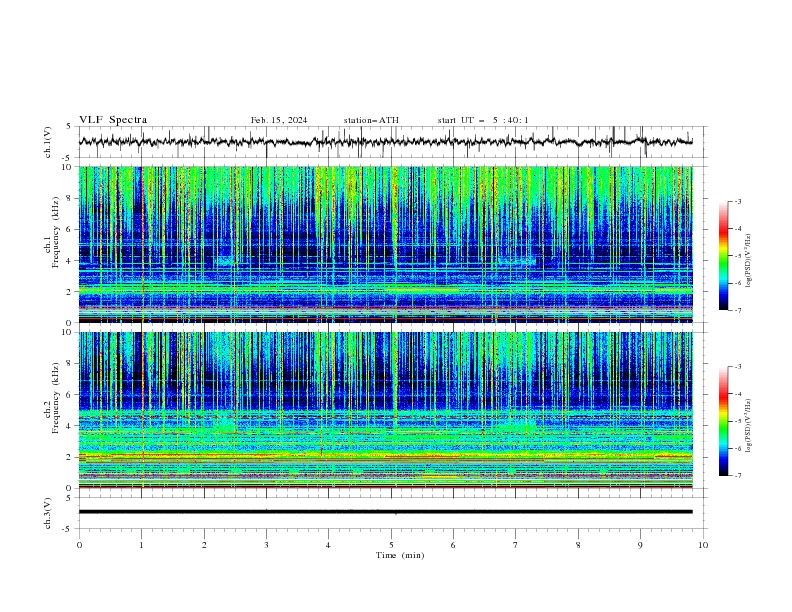Viewport: 792px width, 612px height.
Task: Click the "6" tick on the time axis
Action: (453, 545)
